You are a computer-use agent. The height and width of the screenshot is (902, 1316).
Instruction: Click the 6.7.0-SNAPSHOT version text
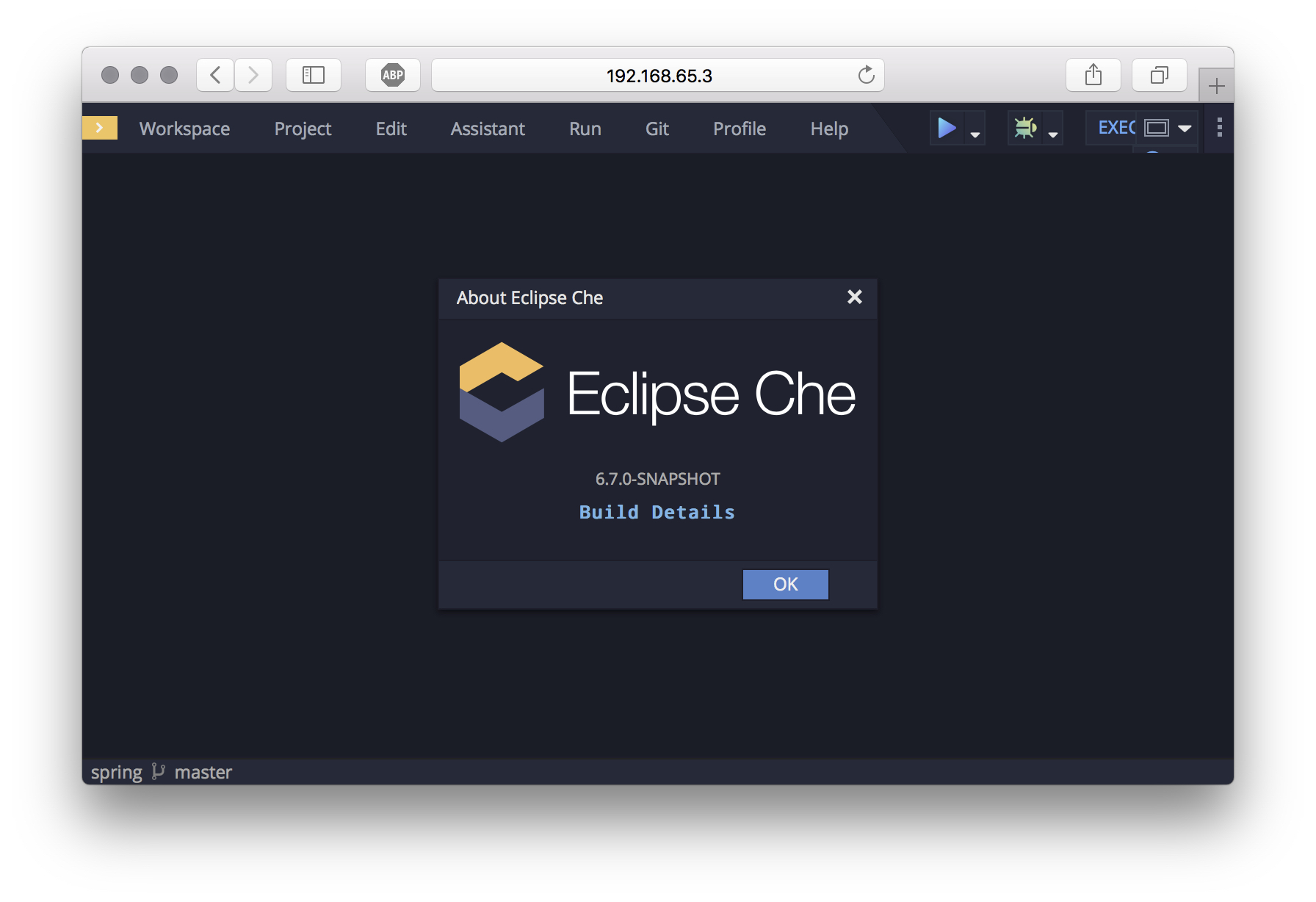click(x=657, y=479)
